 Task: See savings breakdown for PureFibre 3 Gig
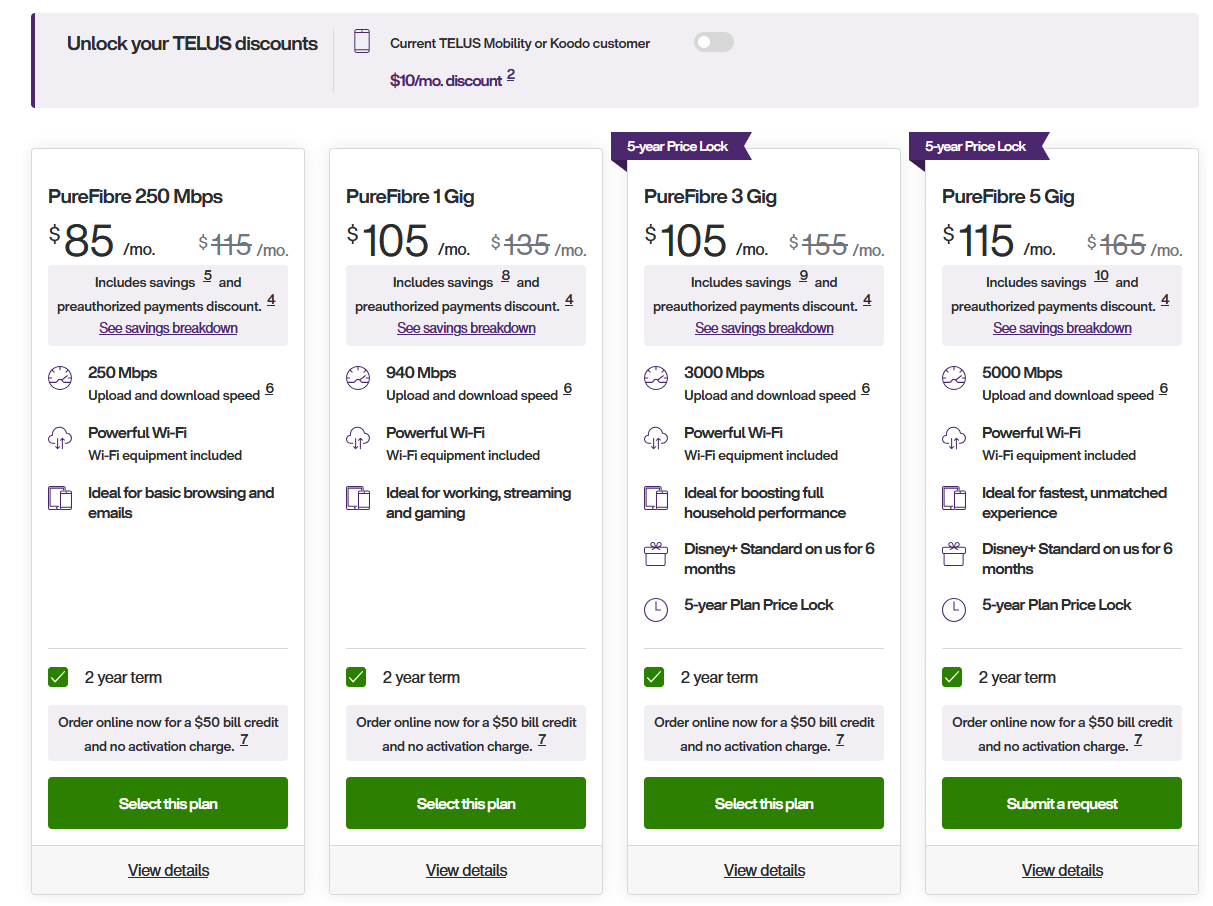764,328
